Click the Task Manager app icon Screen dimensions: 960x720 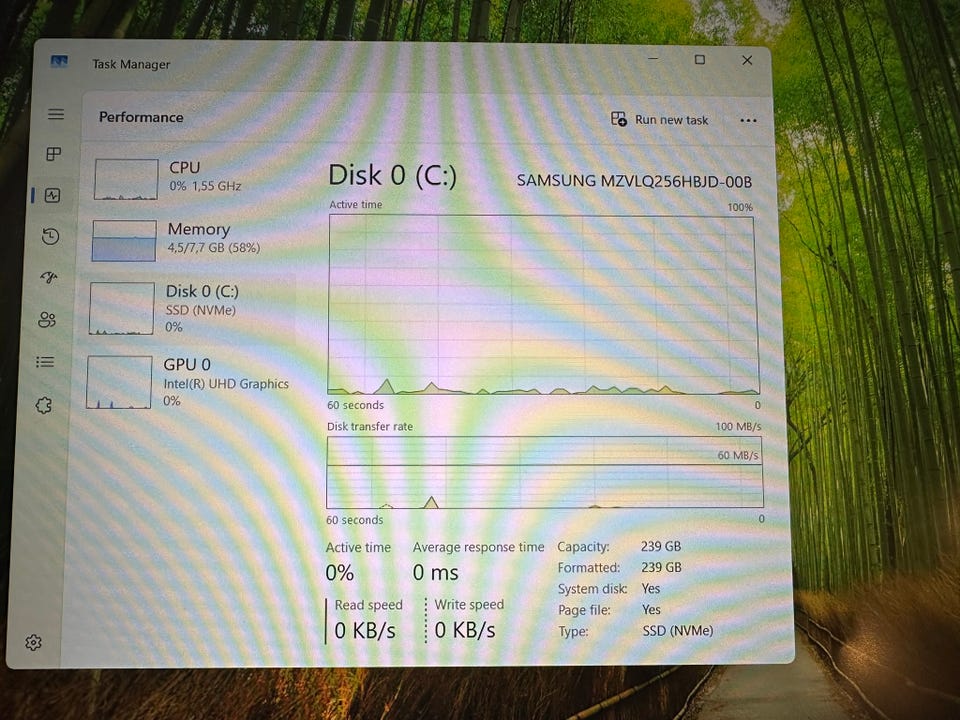[x=59, y=61]
